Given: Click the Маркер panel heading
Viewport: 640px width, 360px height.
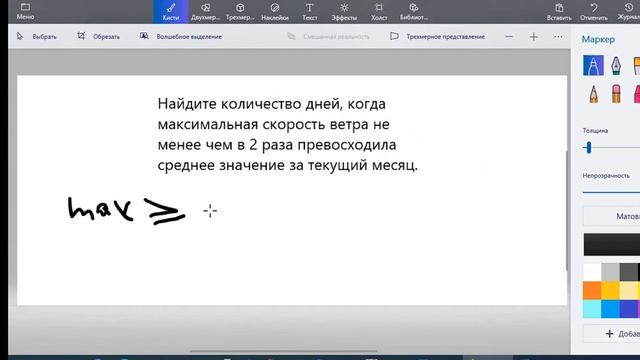Looking at the screenshot, I should pyautogui.click(x=598, y=39).
